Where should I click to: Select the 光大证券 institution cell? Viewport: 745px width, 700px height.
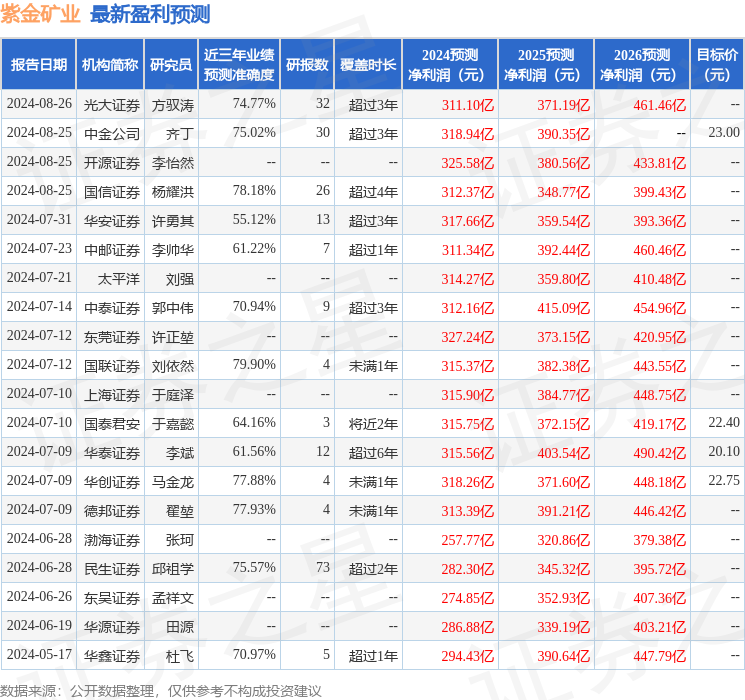point(112,105)
